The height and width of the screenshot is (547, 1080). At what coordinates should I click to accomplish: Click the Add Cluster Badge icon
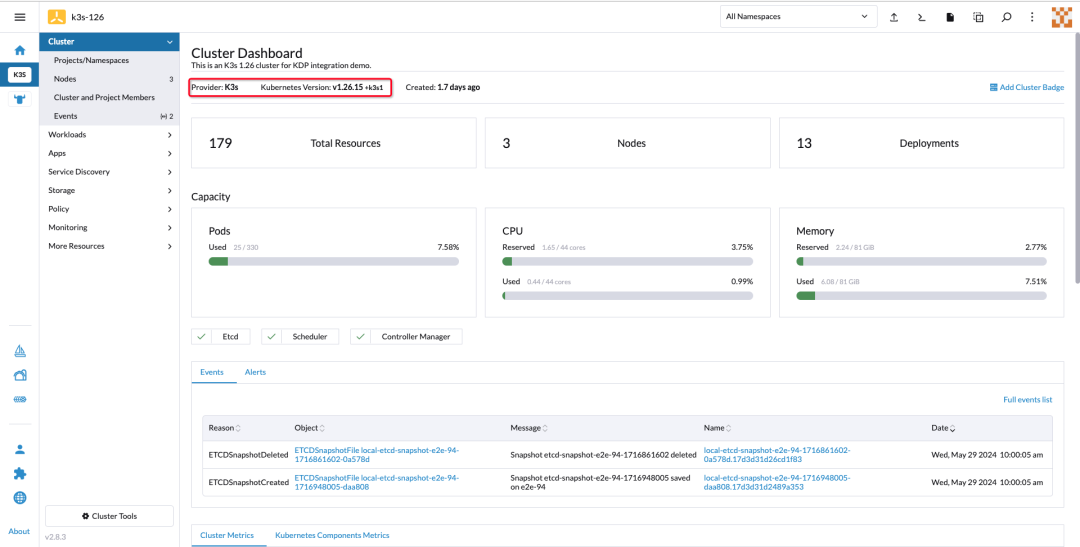point(993,87)
